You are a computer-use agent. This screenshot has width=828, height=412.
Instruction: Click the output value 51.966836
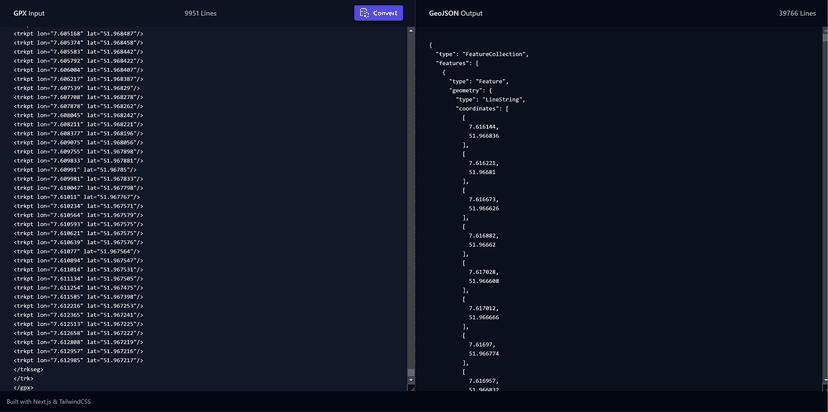(484, 136)
